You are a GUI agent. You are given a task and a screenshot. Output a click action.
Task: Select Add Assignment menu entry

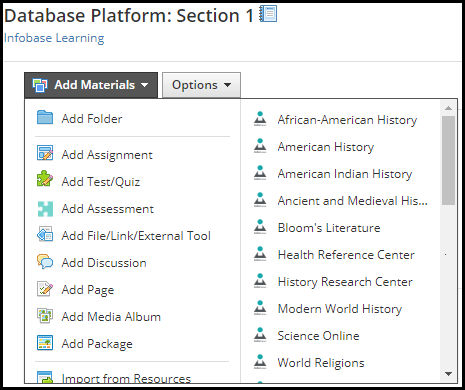[107, 155]
